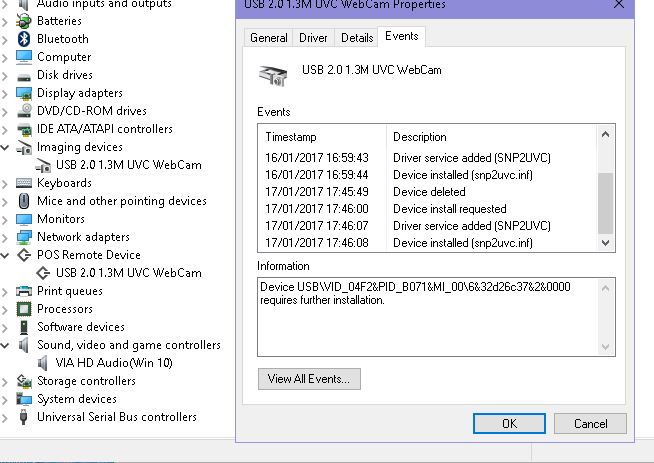
Task: Click the Keyboards category icon
Action: pyautogui.click(x=24, y=183)
